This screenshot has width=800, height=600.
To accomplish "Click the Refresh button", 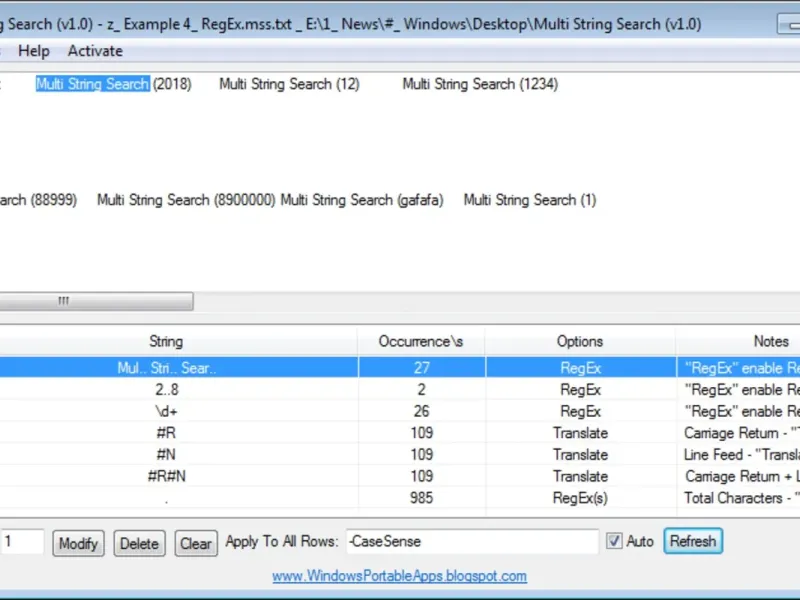I will click(x=693, y=541).
